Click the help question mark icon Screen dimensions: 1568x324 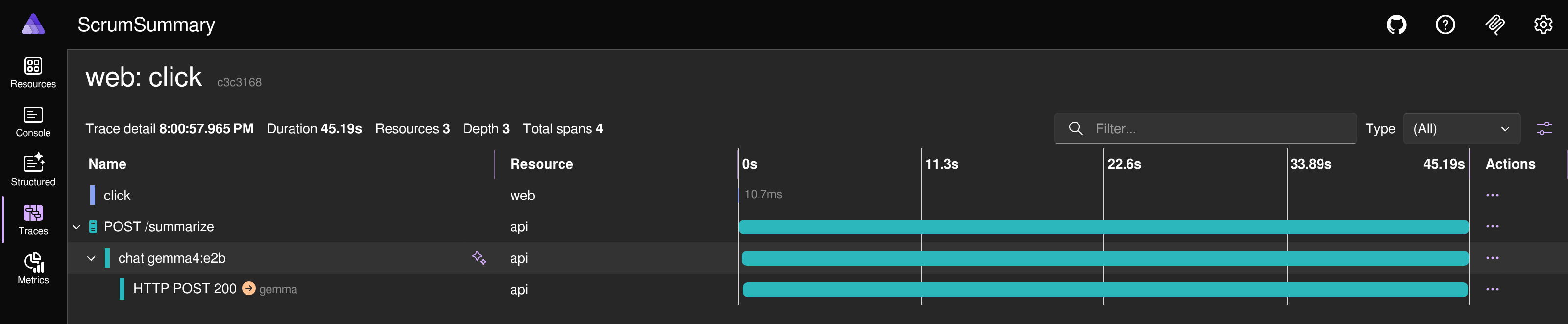1445,25
